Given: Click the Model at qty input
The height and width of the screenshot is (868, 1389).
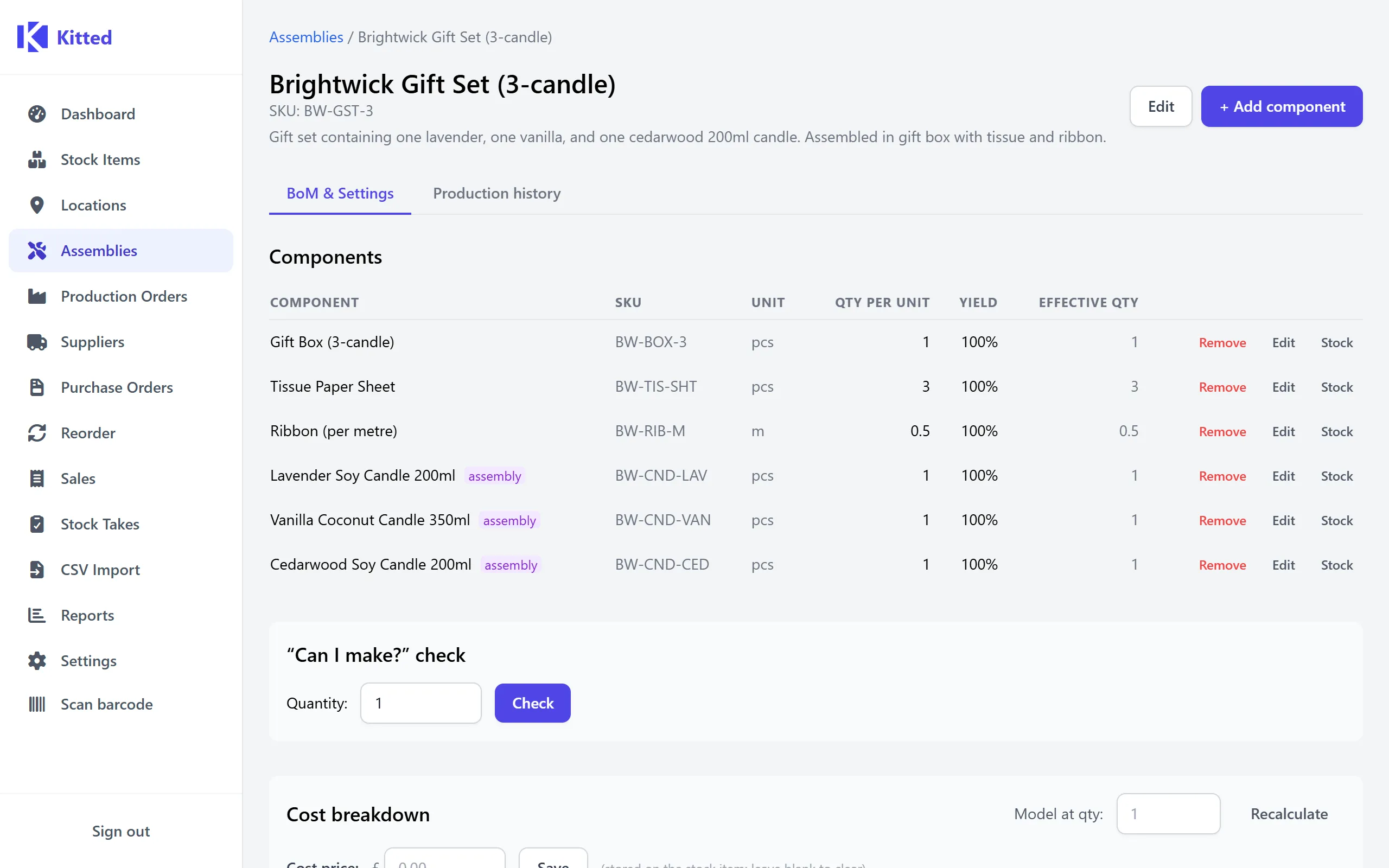Looking at the screenshot, I should pyautogui.click(x=1168, y=814).
